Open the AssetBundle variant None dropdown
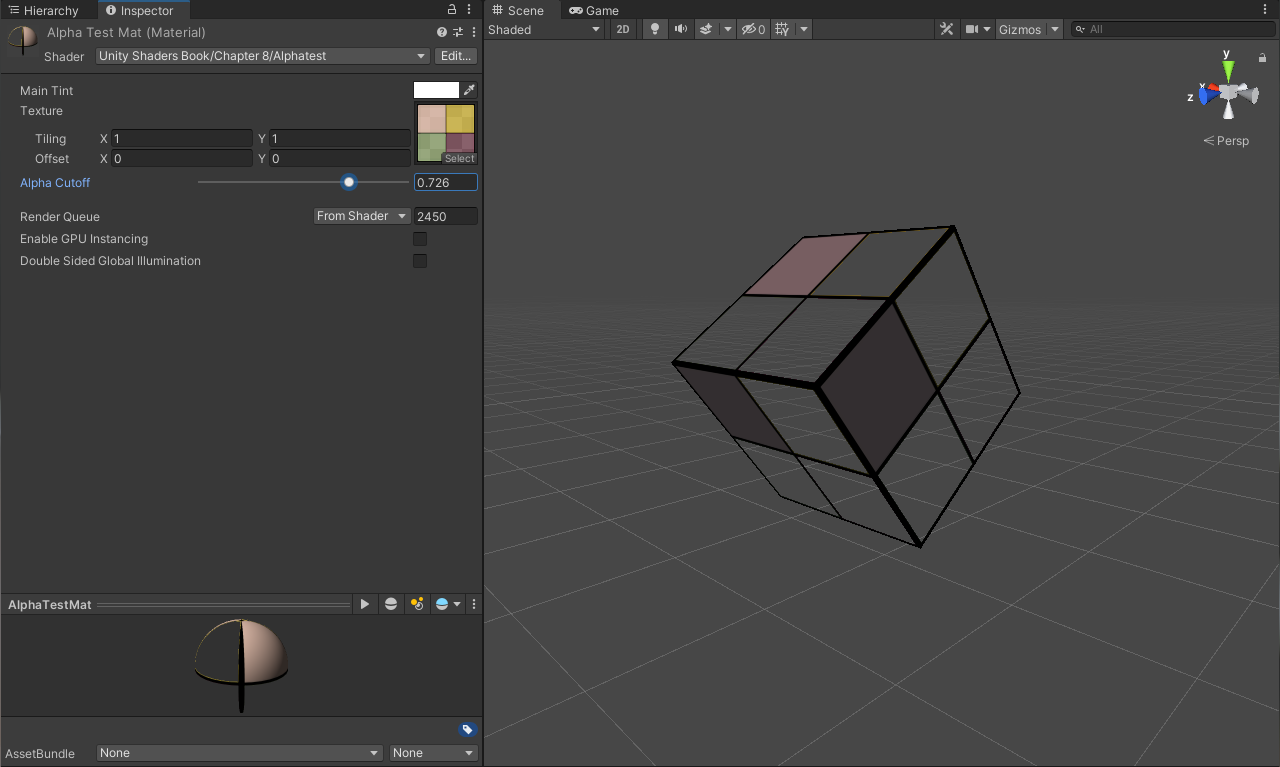1280x767 pixels. [x=434, y=753]
